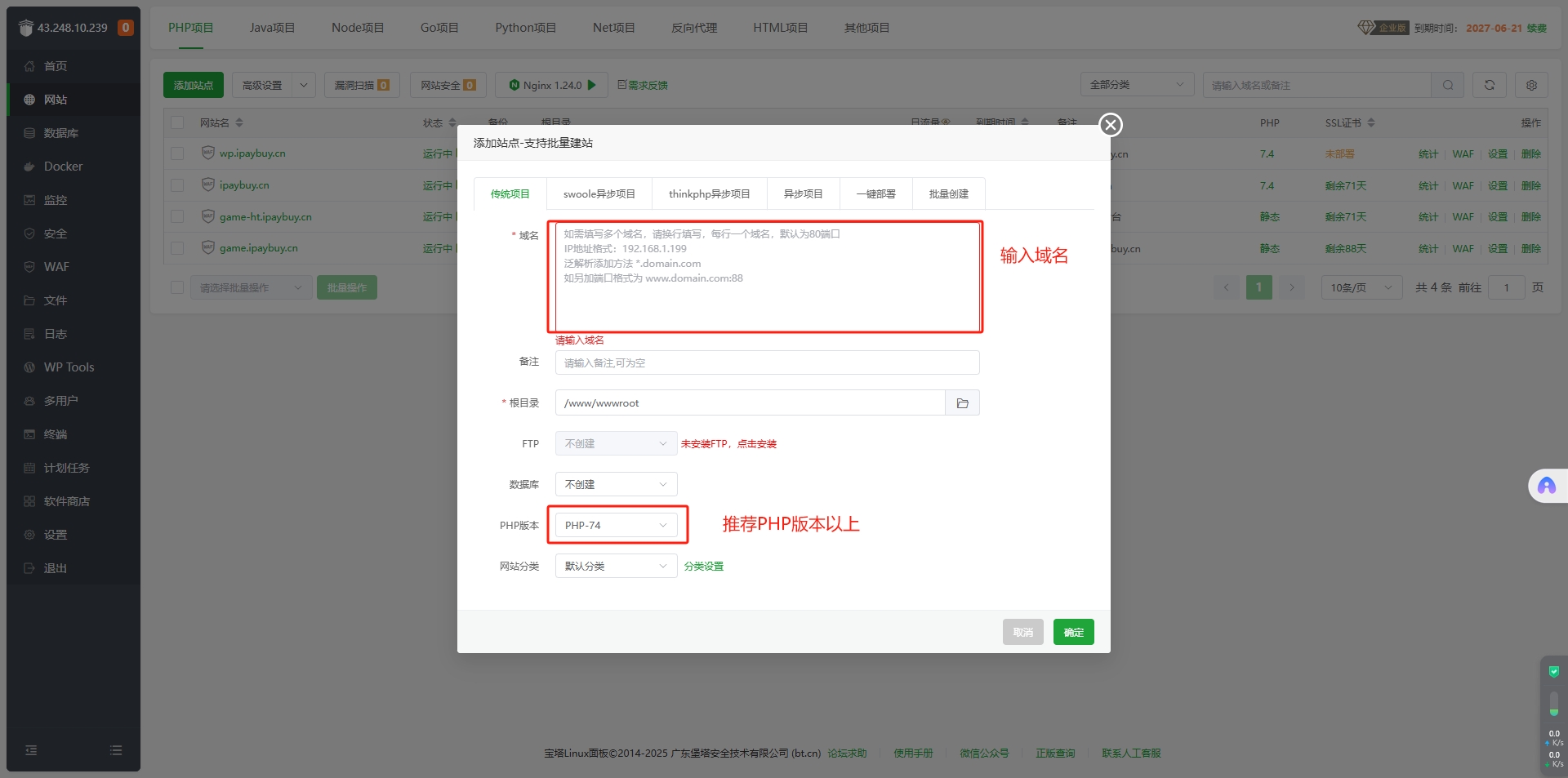
Task: Select the swoole异步项目 tab
Action: tap(599, 194)
